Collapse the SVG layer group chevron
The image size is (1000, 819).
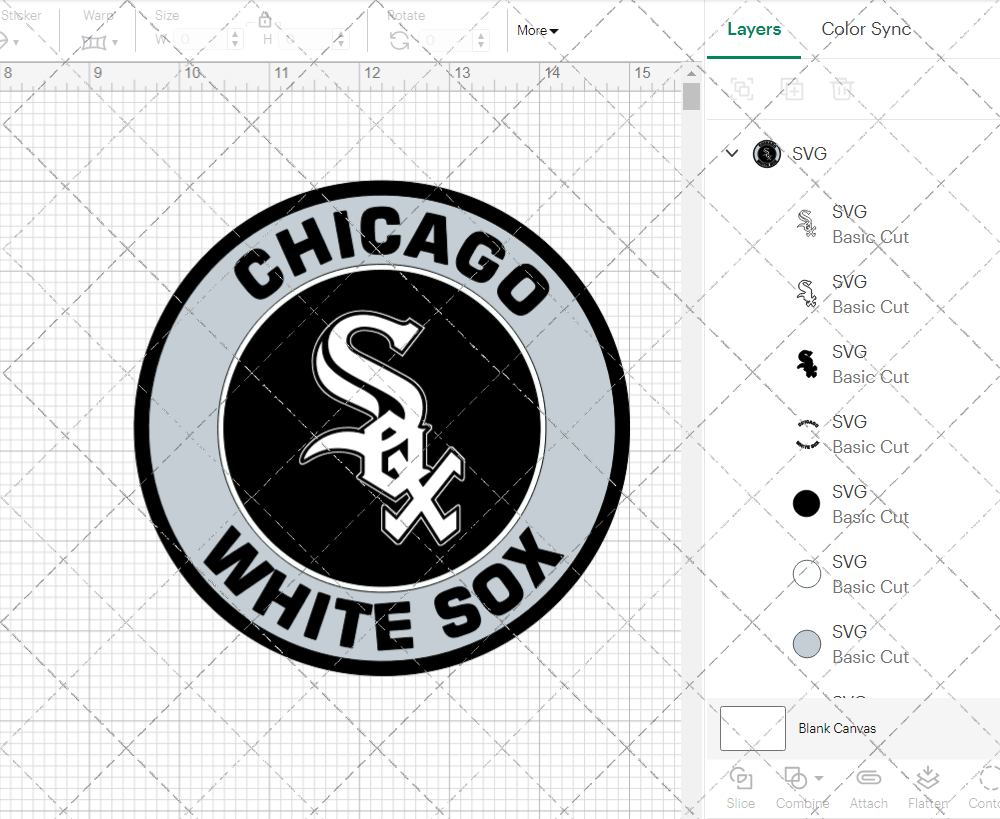[x=731, y=153]
